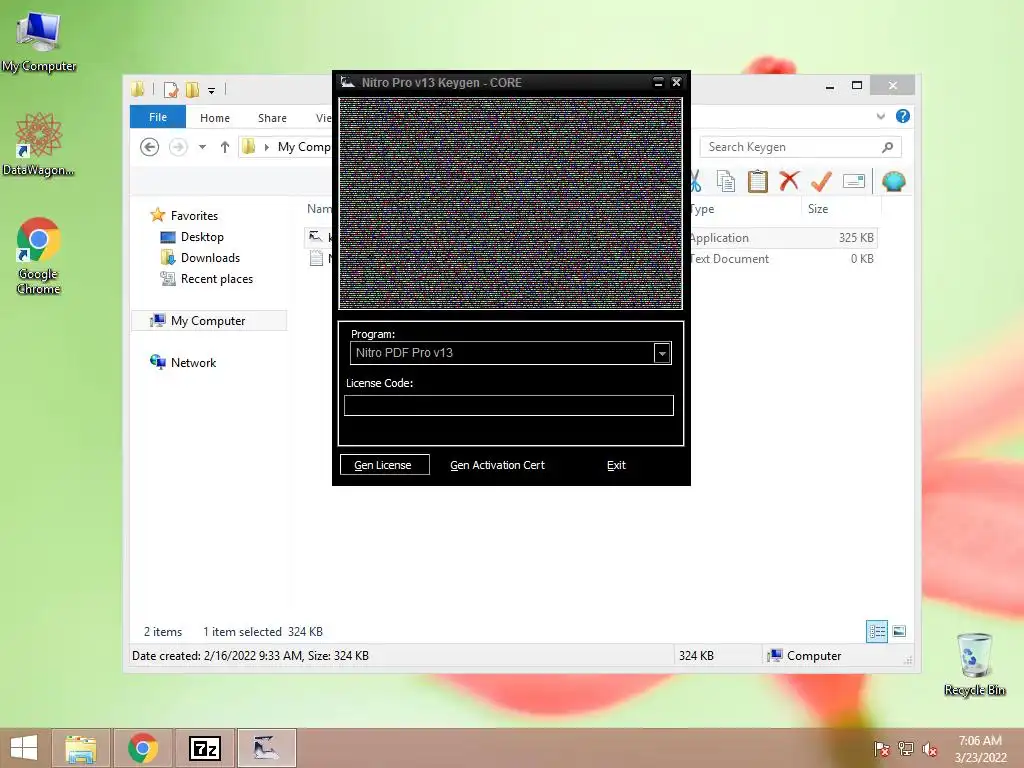Select My Computer in navigation pane
This screenshot has width=1024, height=768.
tap(208, 321)
